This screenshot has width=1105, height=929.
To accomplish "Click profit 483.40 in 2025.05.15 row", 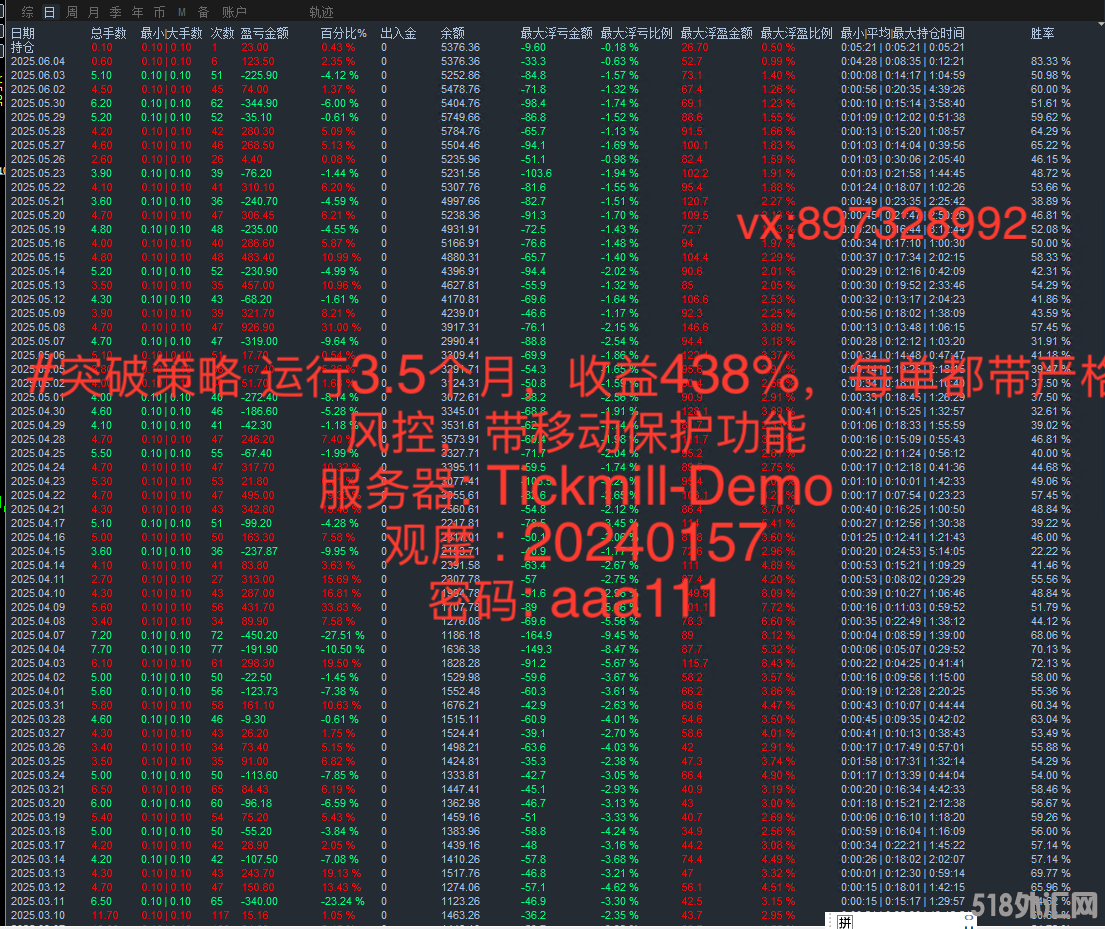I will coord(257,257).
